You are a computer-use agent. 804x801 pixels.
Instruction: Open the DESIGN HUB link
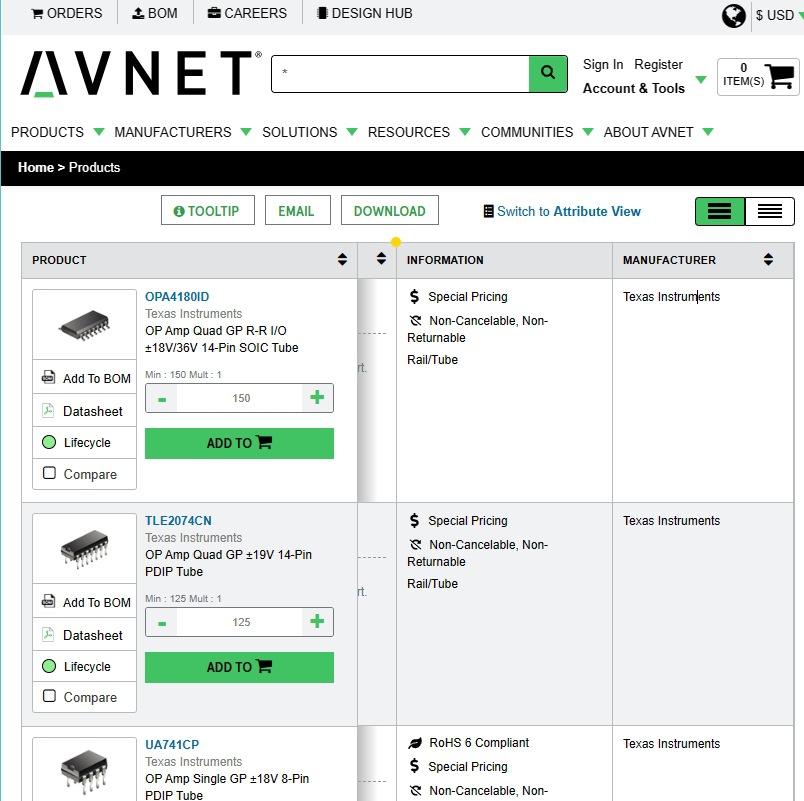point(365,13)
